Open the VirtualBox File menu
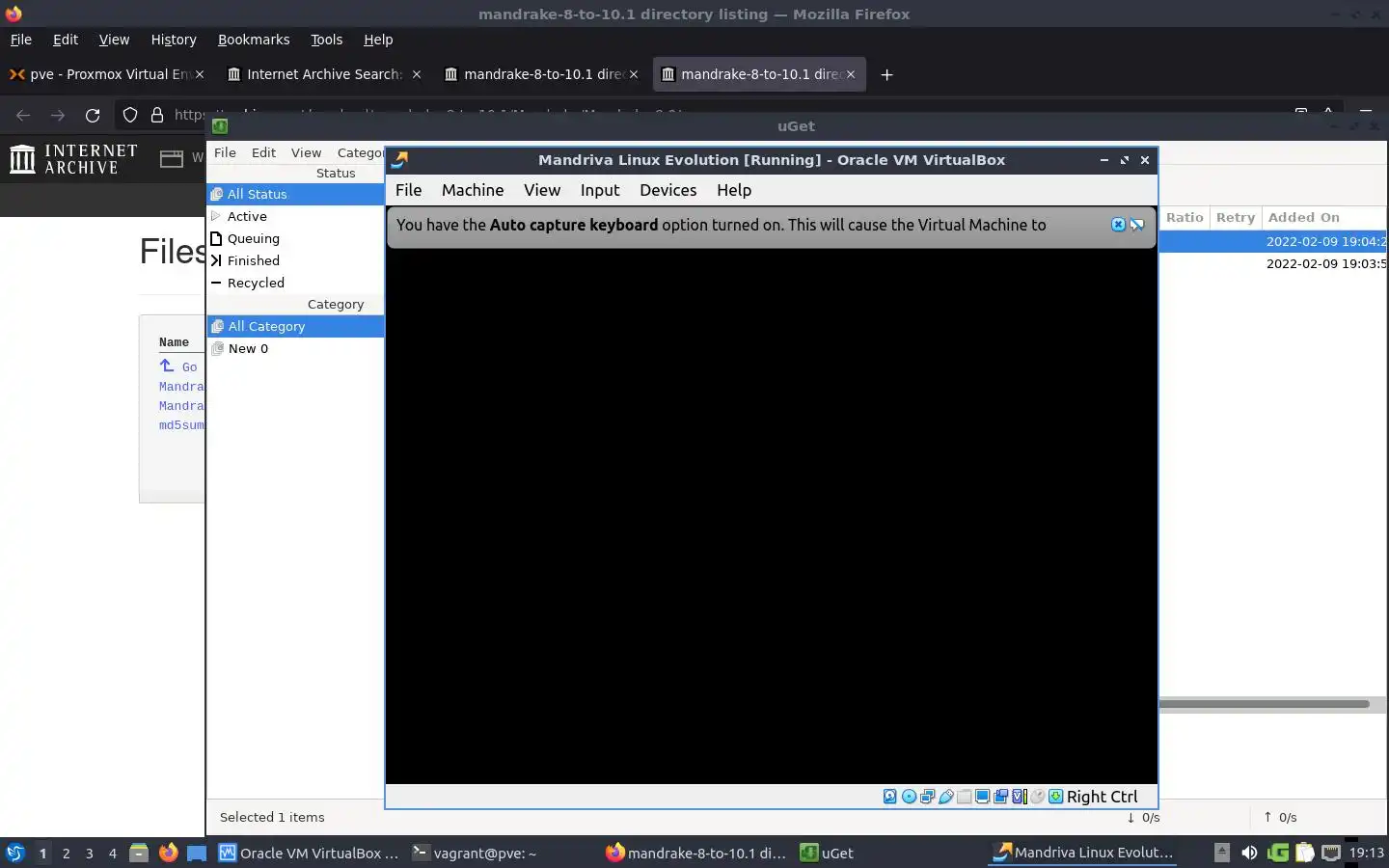Image resolution: width=1389 pixels, height=868 pixels. coord(408,190)
